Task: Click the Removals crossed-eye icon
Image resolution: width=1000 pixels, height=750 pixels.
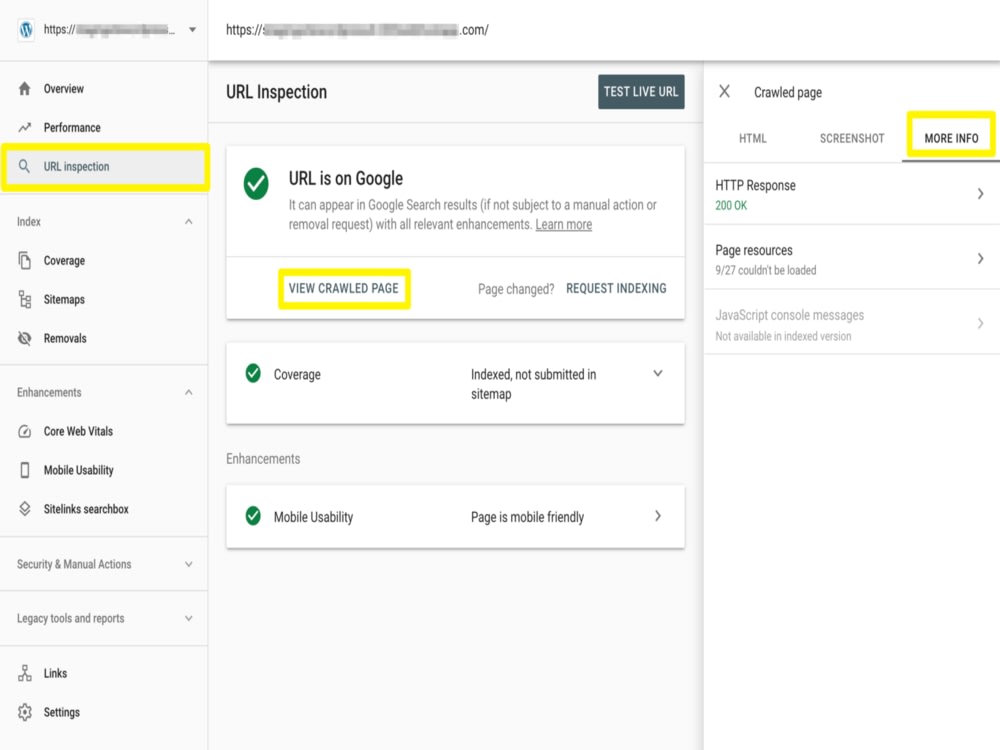Action: pos(24,338)
